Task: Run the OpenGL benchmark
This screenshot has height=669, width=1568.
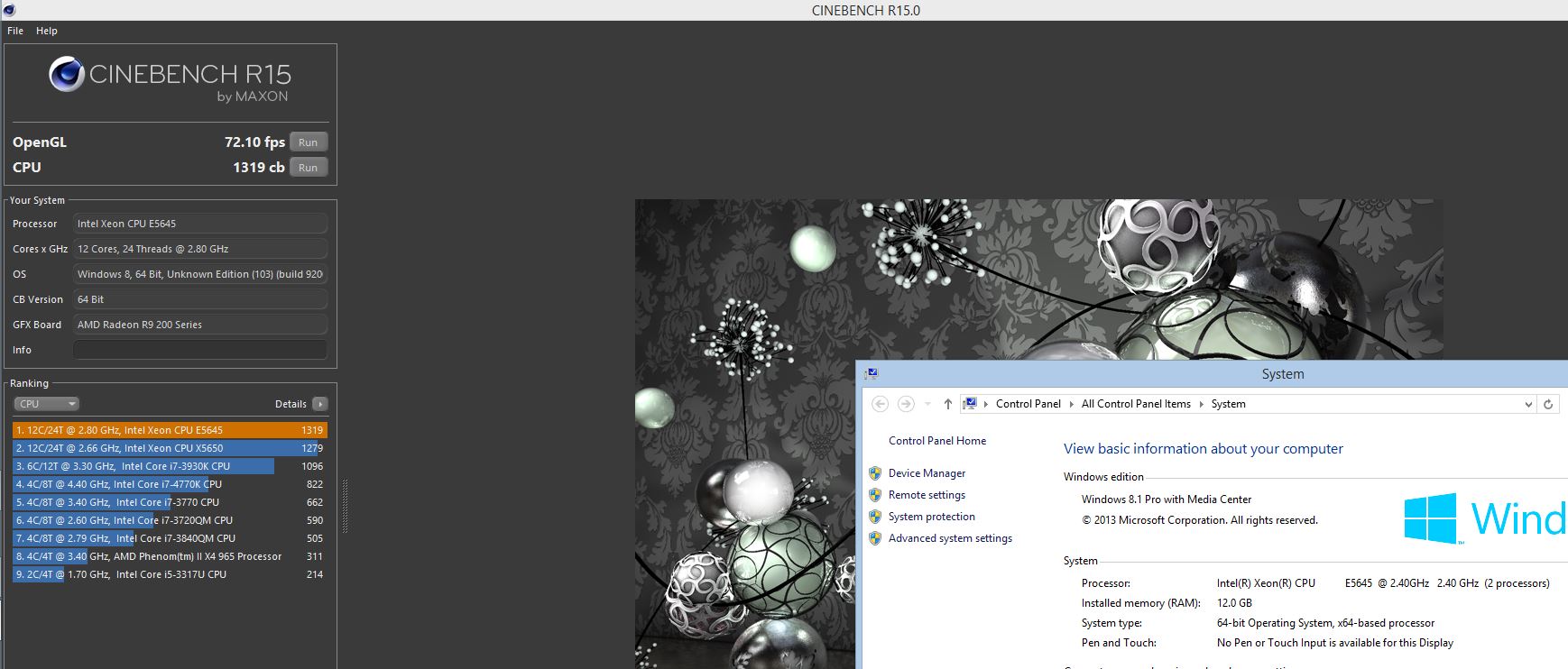Action: point(309,142)
